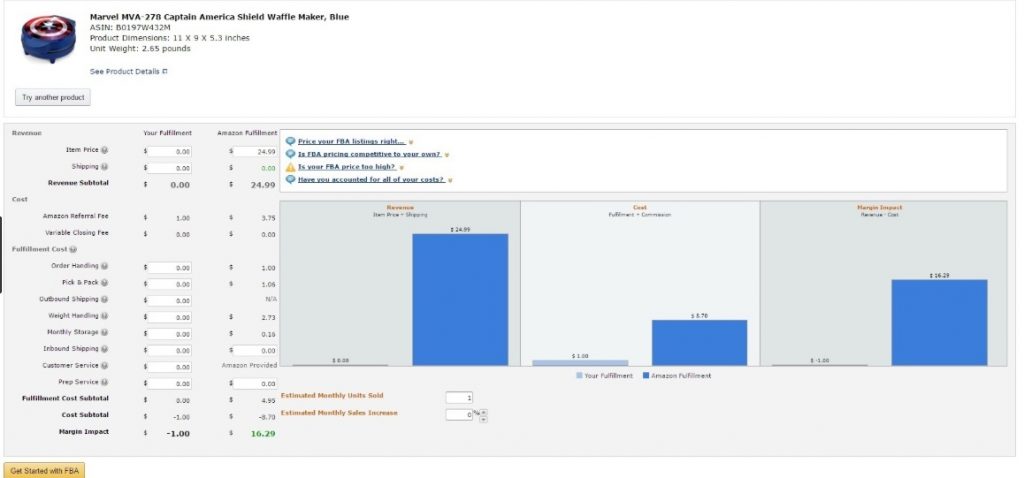Focus the Amazon Fulfillment Prep Service field

click(x=255, y=384)
